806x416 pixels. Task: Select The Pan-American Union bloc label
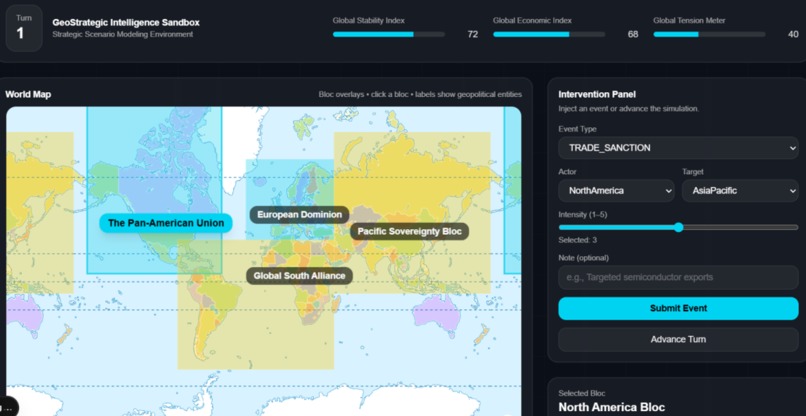[166, 223]
